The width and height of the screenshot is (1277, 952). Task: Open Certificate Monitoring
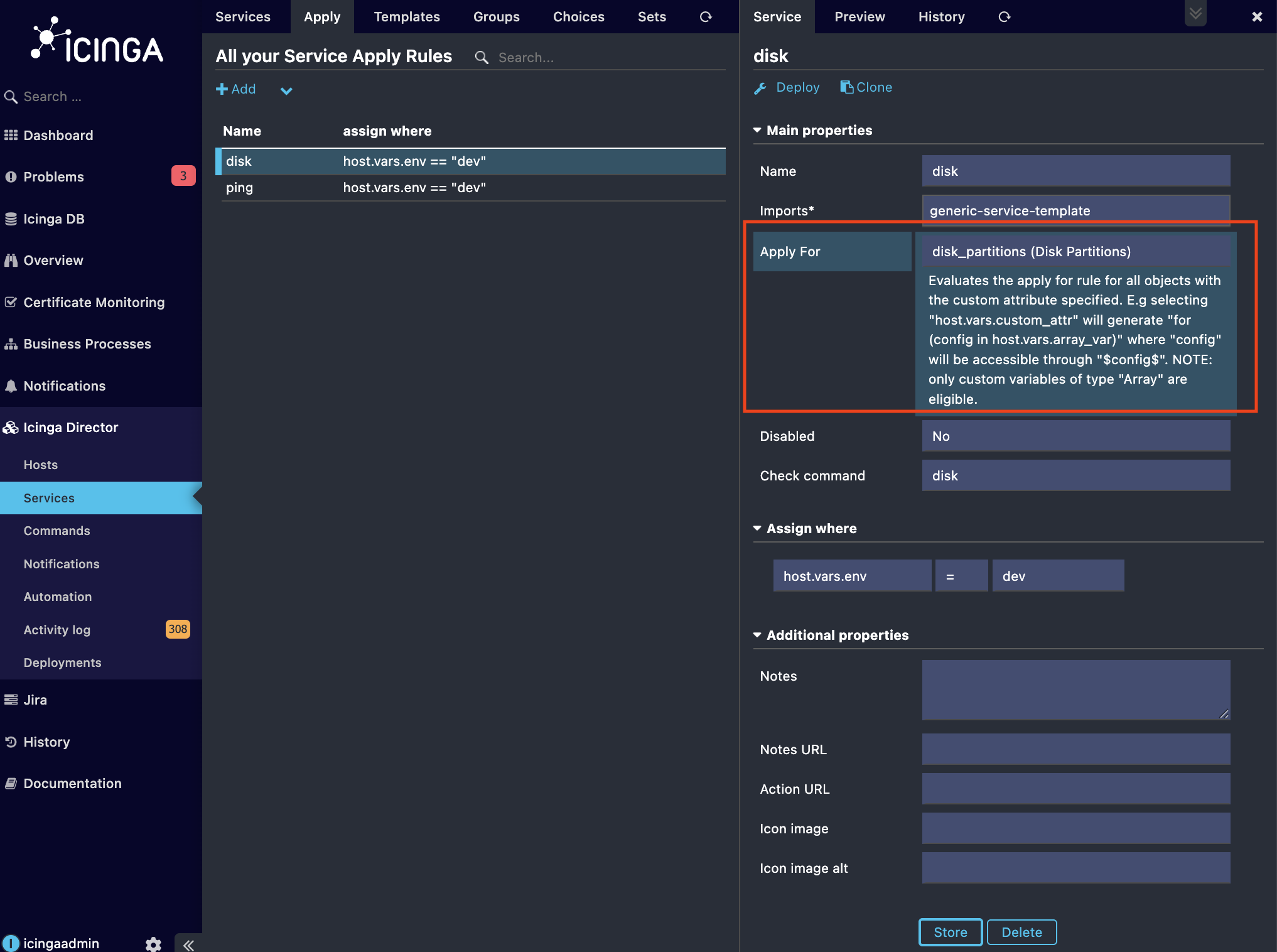(94, 302)
